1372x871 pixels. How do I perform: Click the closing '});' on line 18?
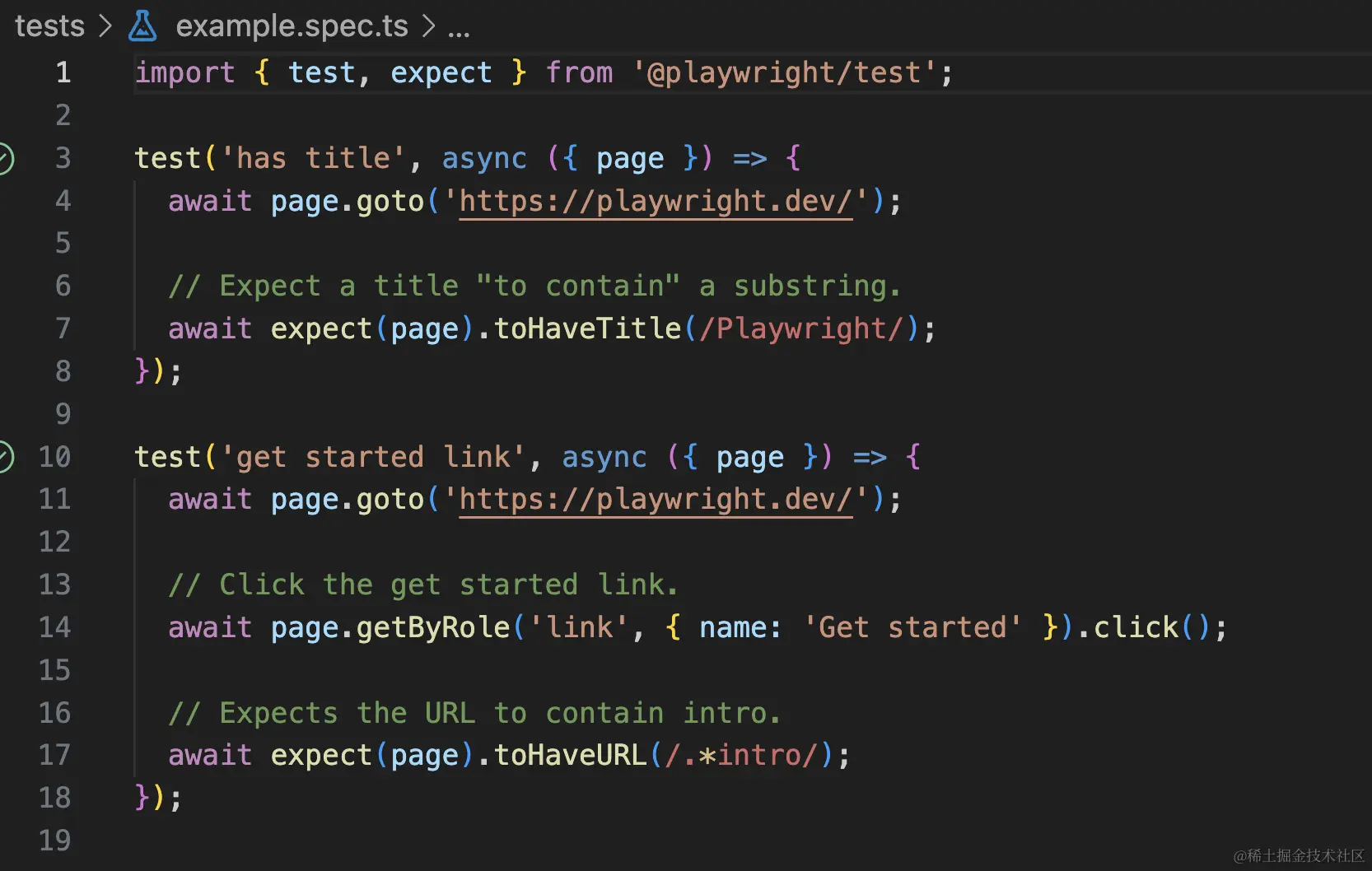coord(158,798)
